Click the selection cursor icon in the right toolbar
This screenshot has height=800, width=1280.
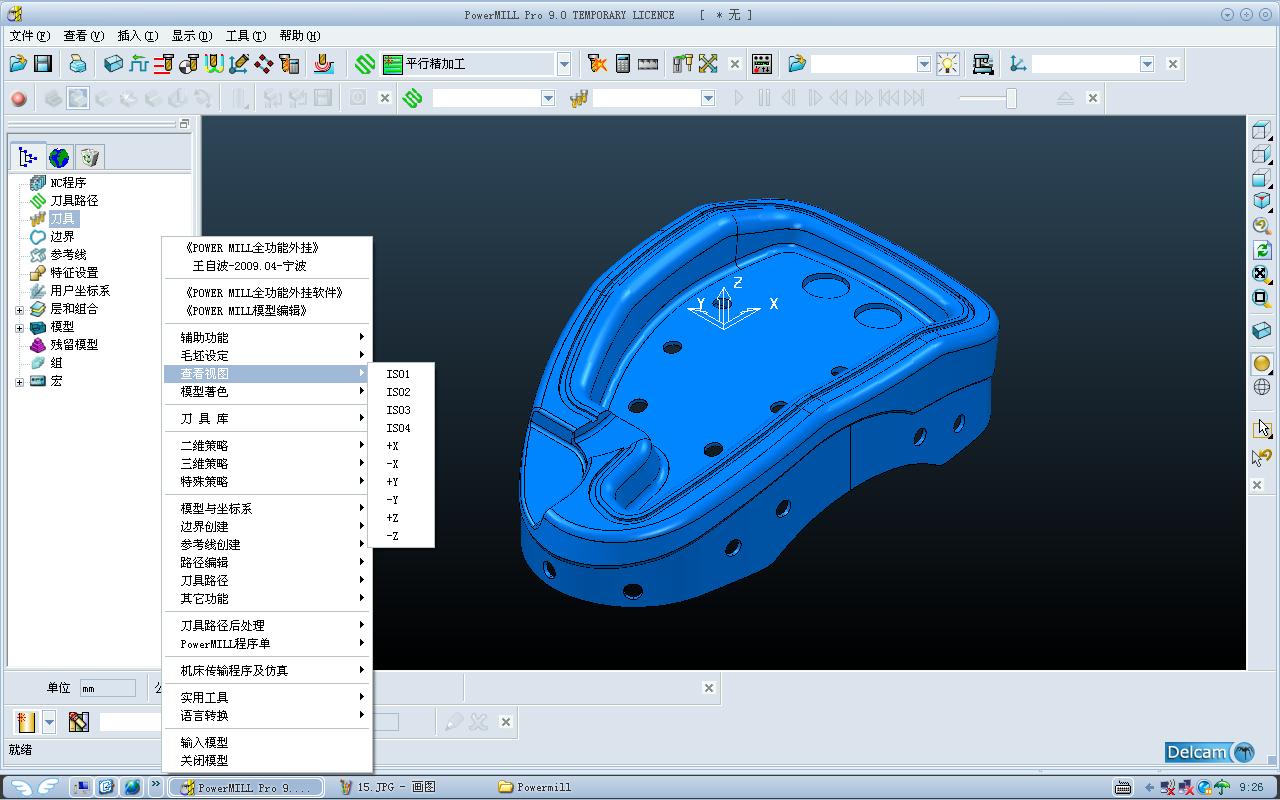click(x=1262, y=428)
